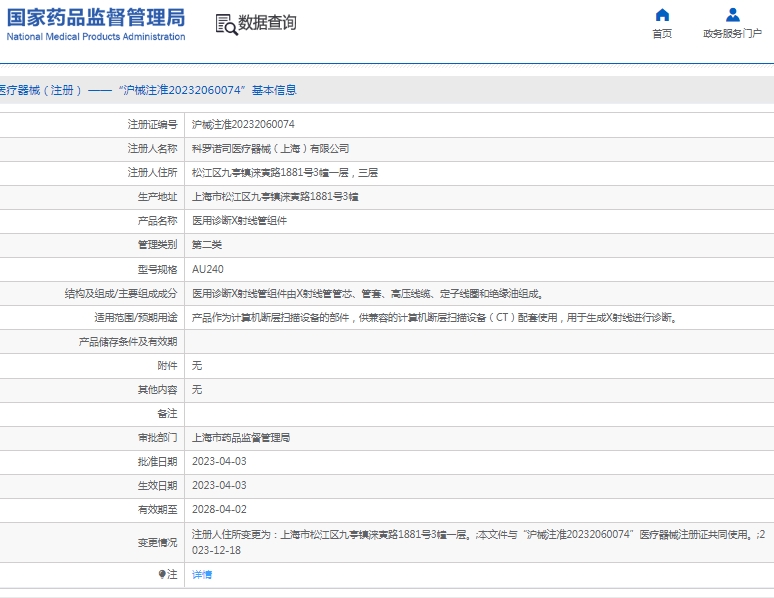Click the 注册人住所 field label
The height and width of the screenshot is (598, 774).
click(x=153, y=173)
